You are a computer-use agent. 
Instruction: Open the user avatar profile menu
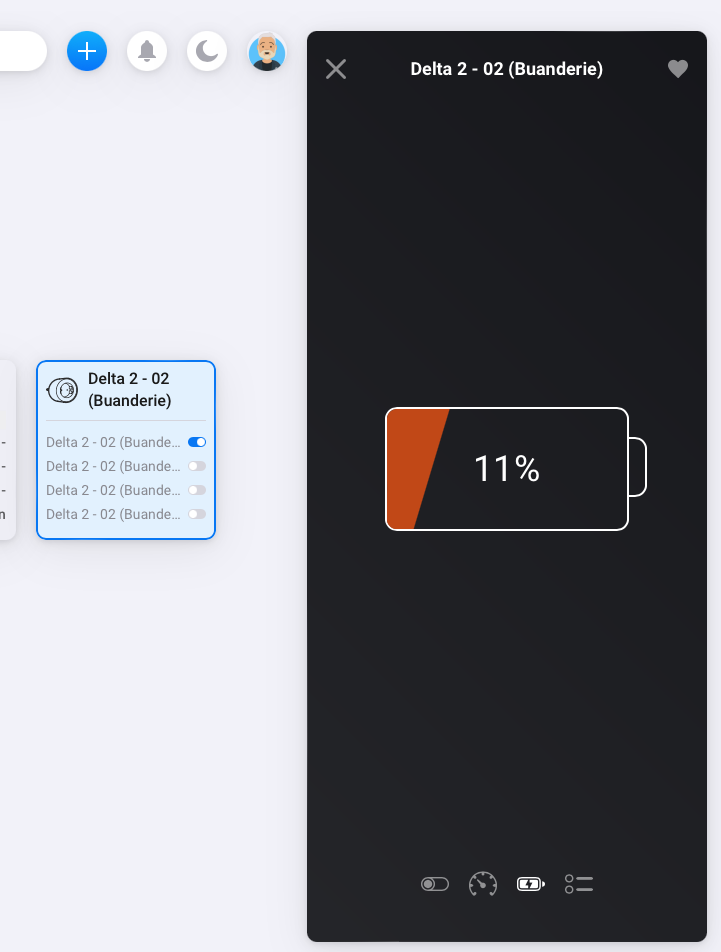pyautogui.click(x=267, y=51)
